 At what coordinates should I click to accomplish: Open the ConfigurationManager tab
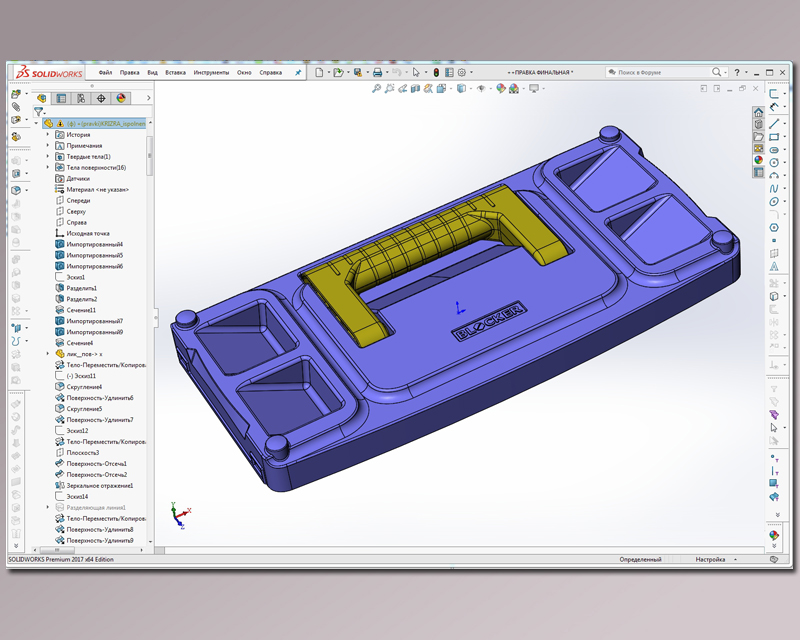tap(81, 98)
